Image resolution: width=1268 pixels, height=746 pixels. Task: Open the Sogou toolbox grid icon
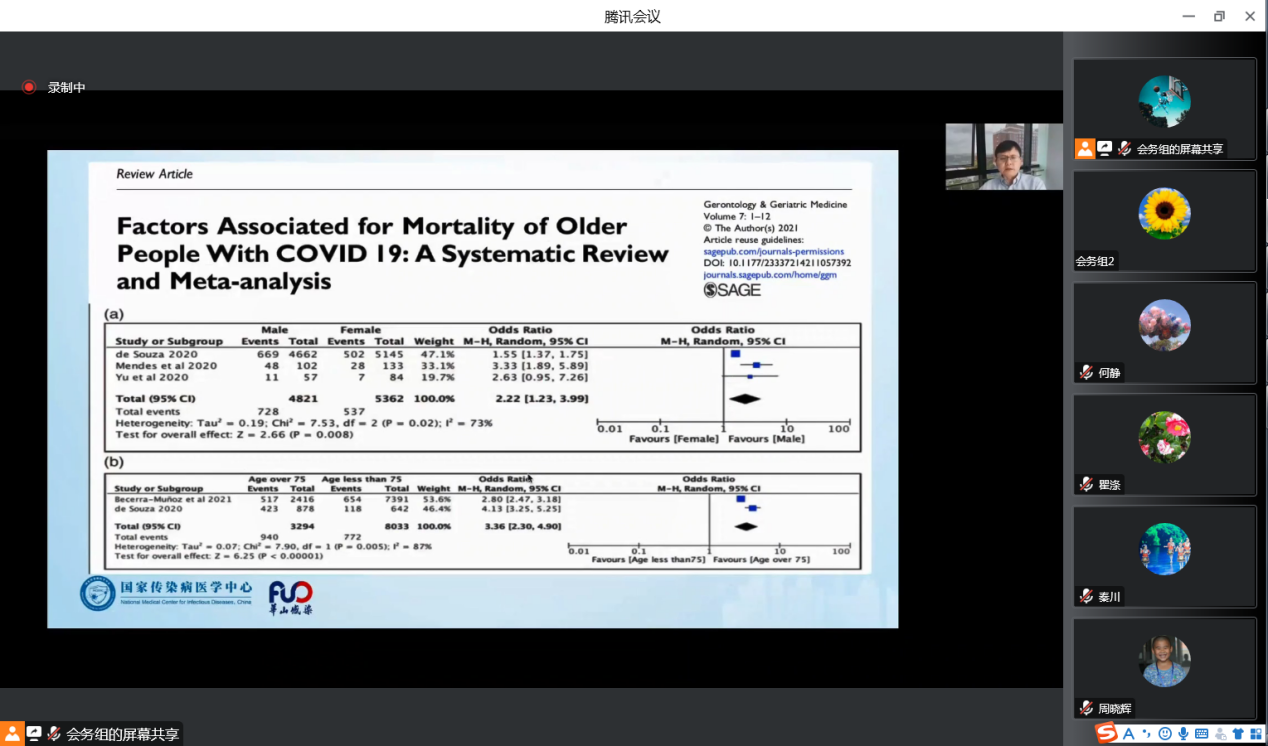coord(1256,734)
